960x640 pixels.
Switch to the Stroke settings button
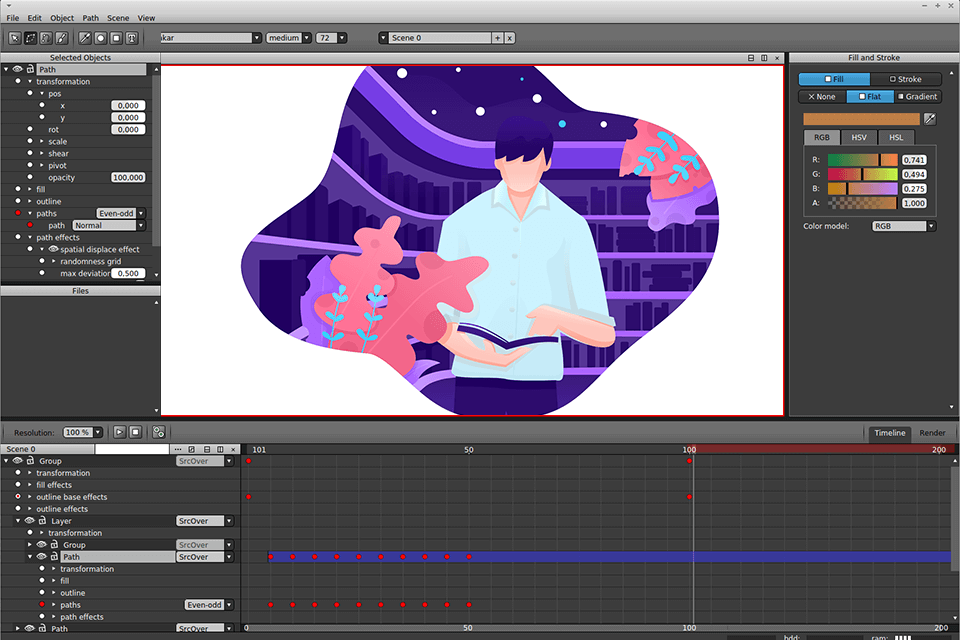point(906,79)
